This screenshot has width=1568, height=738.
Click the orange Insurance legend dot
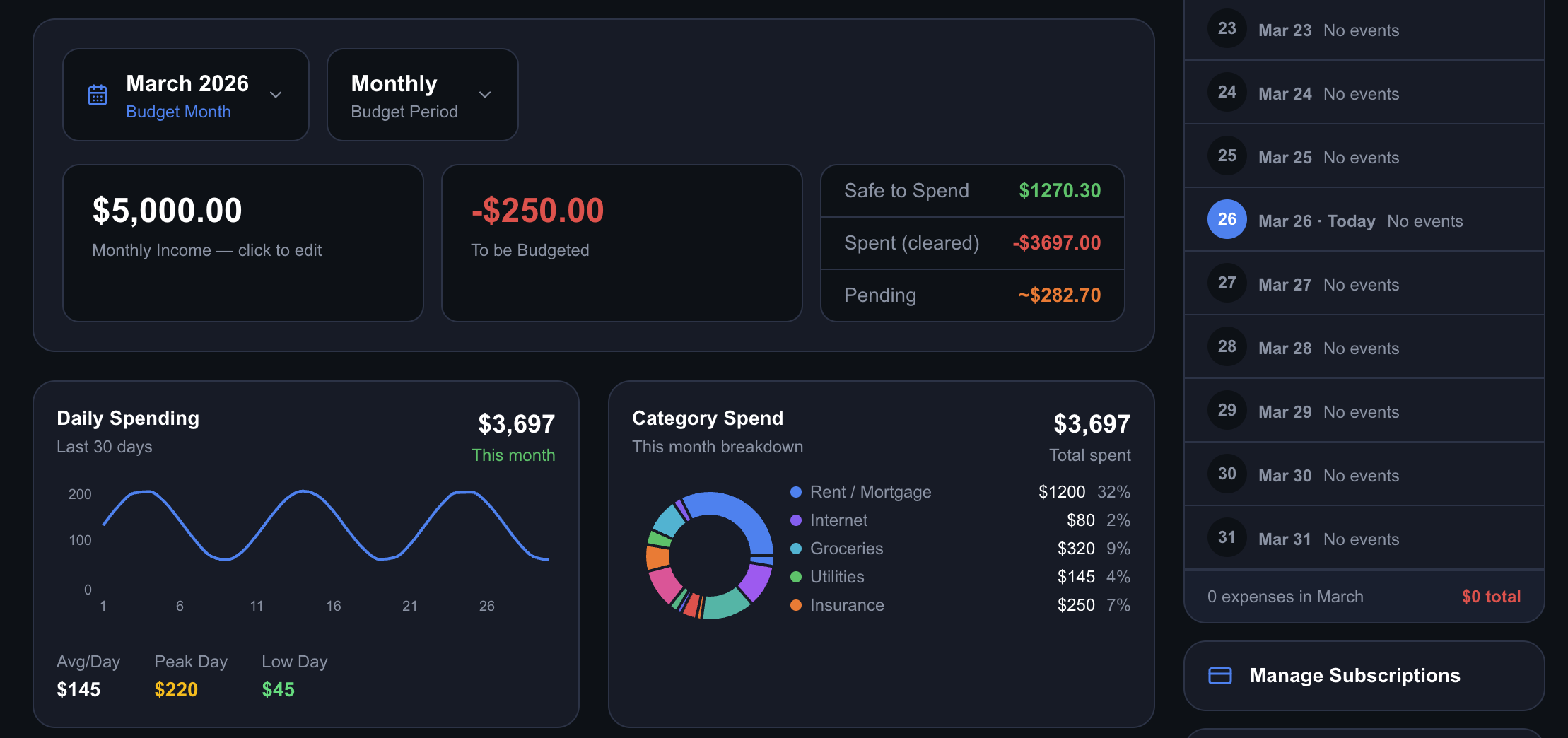point(796,605)
